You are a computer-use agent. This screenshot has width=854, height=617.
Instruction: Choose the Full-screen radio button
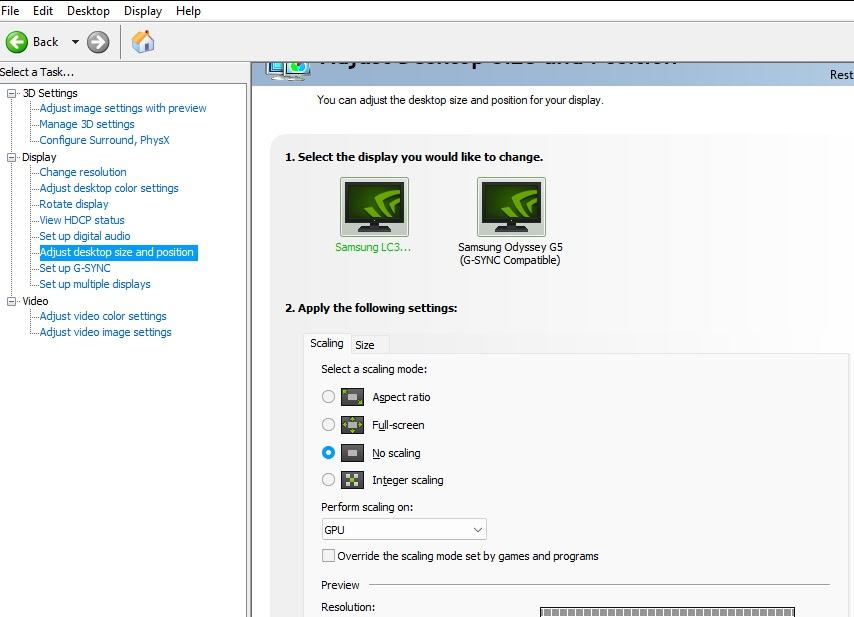(328, 424)
